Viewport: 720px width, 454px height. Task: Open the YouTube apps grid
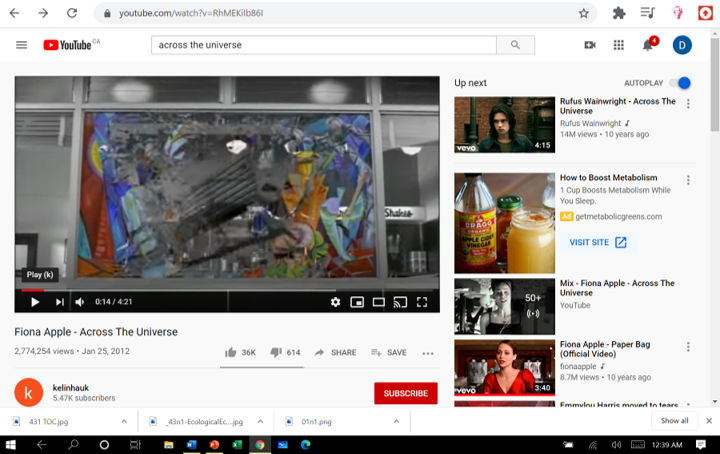click(x=619, y=45)
